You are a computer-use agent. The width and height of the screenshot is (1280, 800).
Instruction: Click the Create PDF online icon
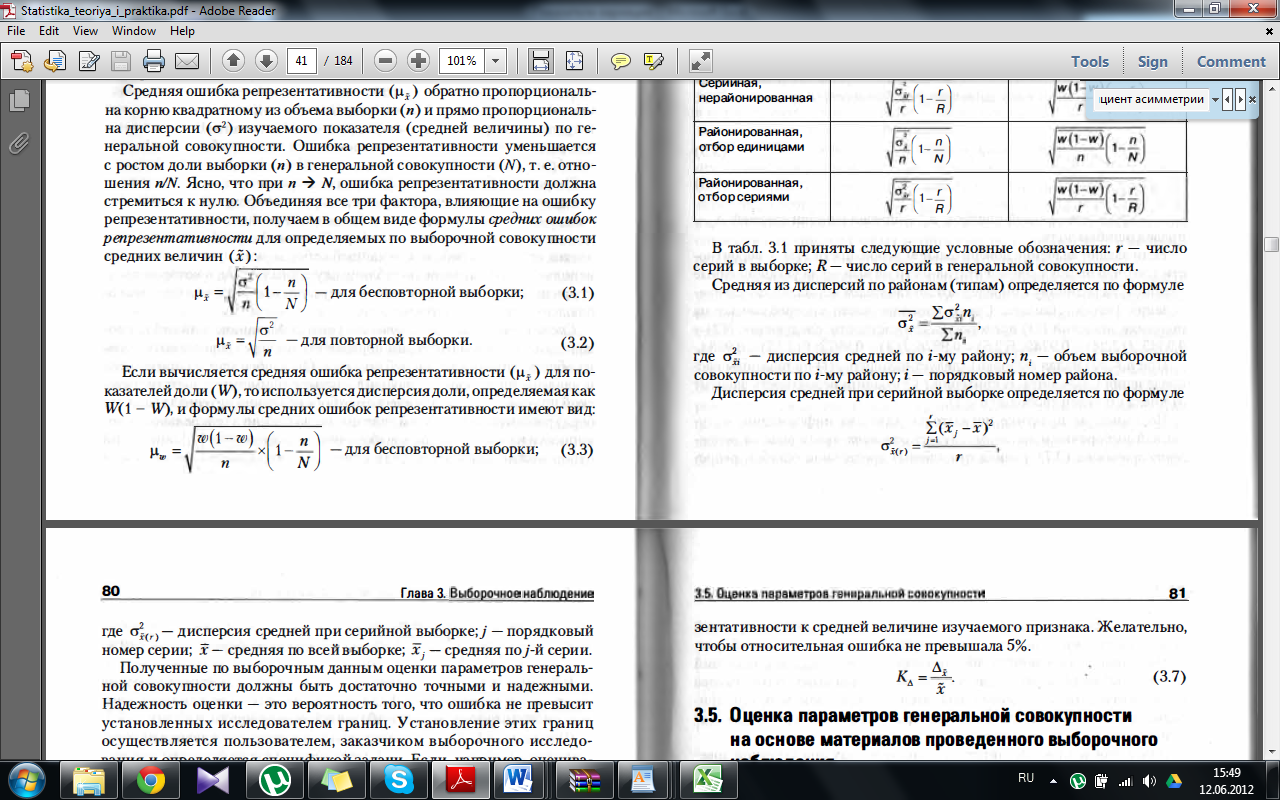23,61
